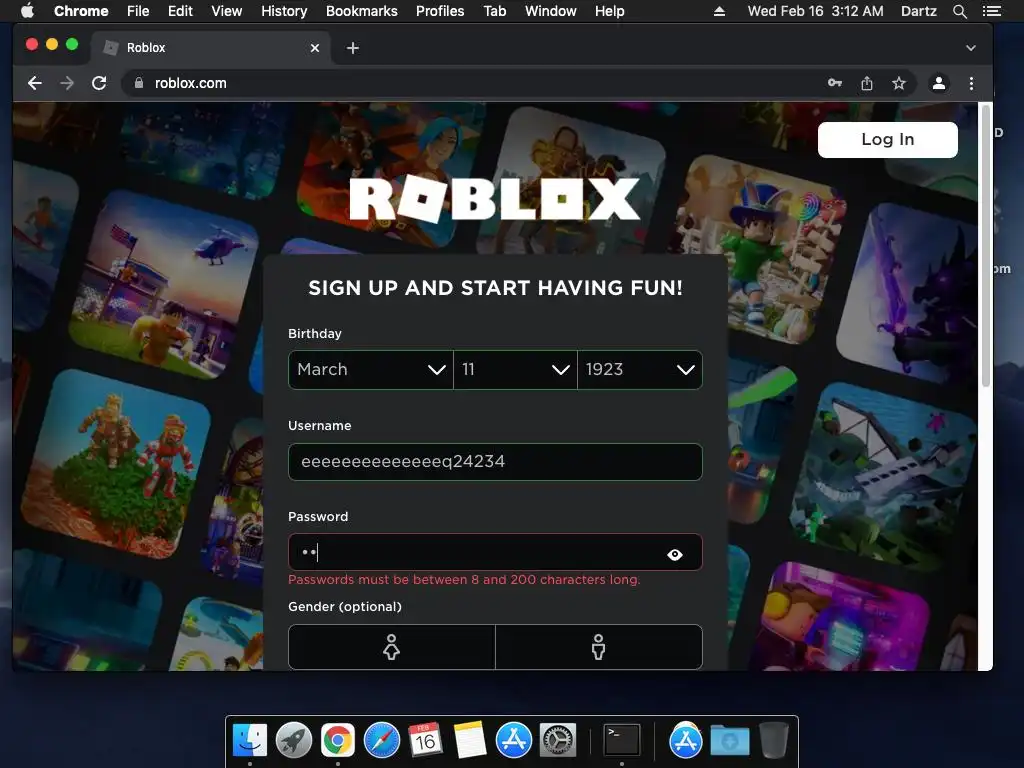
Task: View site info via the lock icon
Action: (138, 83)
